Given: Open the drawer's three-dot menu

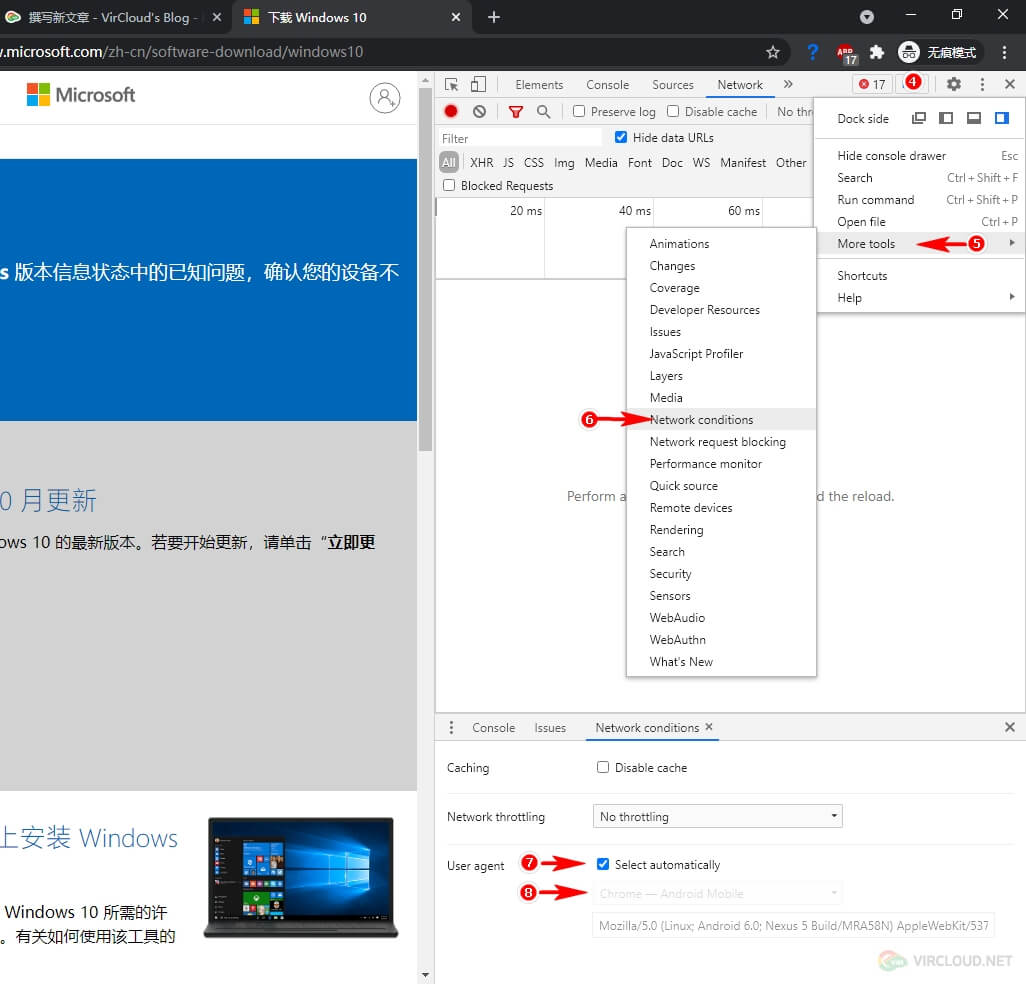Looking at the screenshot, I should click(451, 728).
